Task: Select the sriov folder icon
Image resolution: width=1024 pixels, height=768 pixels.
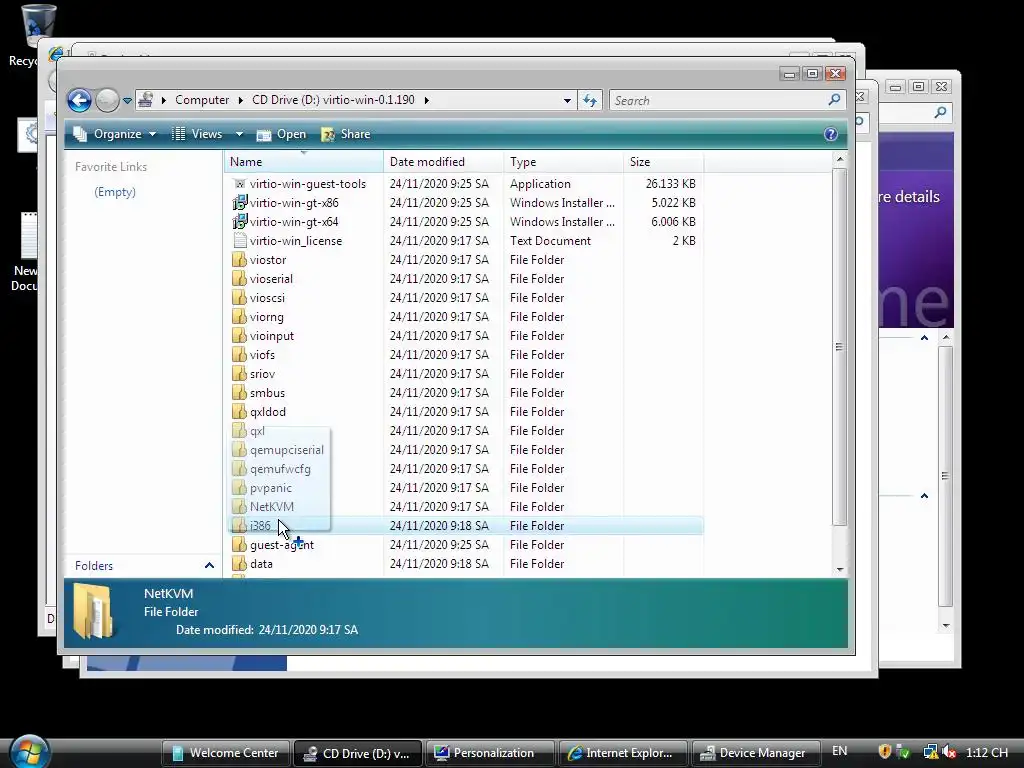Action: coord(240,373)
